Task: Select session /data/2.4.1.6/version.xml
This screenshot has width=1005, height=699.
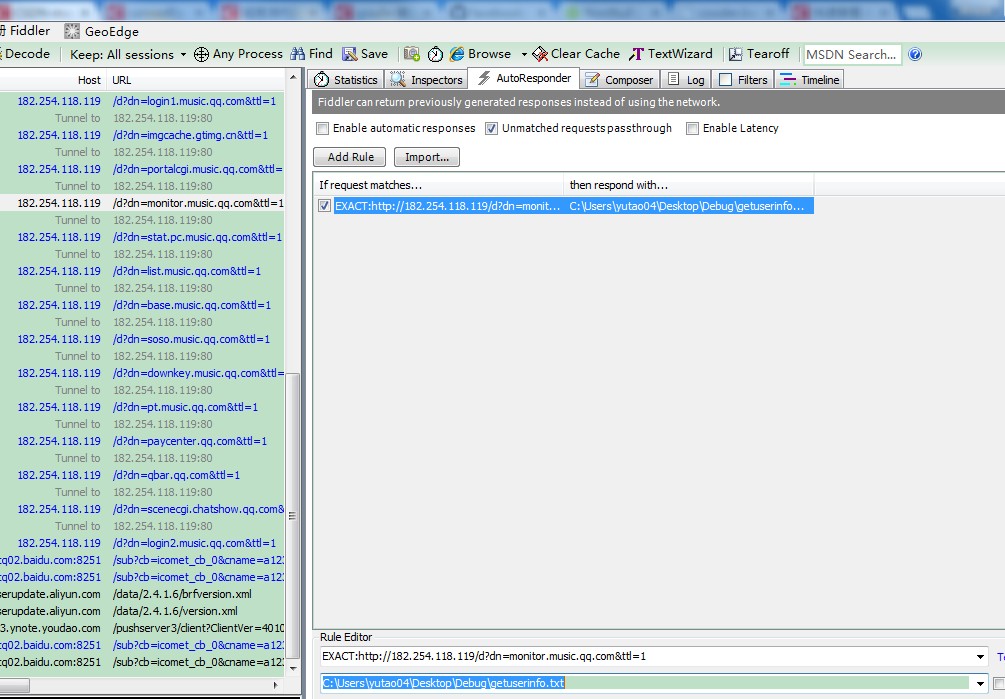Action: coord(142,611)
